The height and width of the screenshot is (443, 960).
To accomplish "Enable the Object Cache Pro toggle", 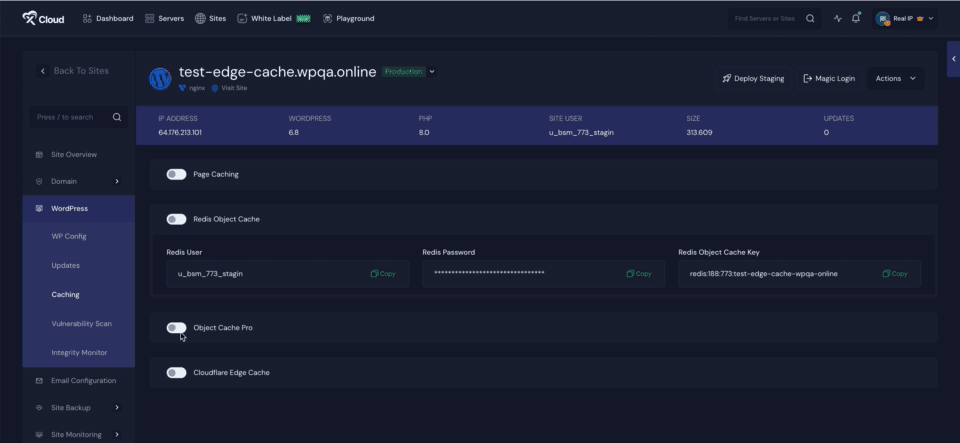I will point(176,327).
